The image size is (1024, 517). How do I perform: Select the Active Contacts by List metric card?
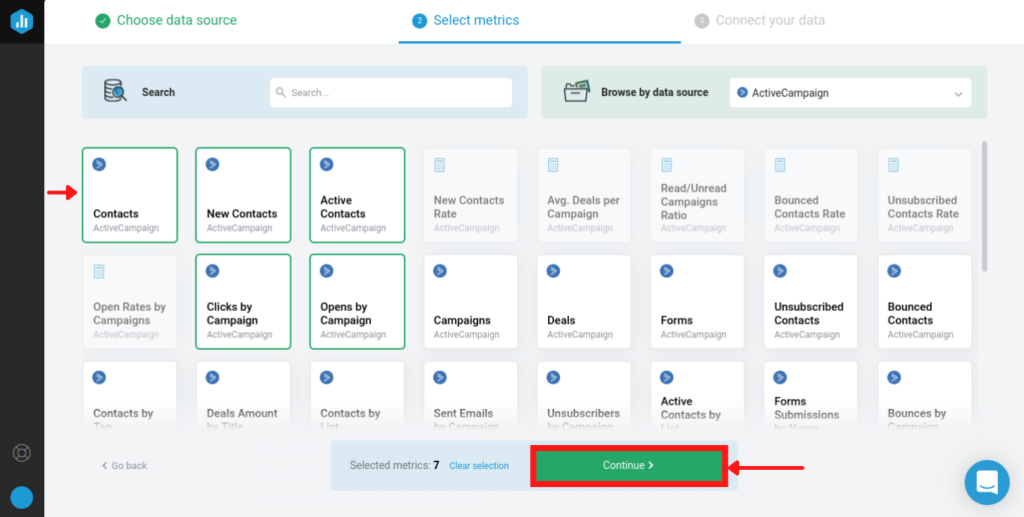coord(697,397)
